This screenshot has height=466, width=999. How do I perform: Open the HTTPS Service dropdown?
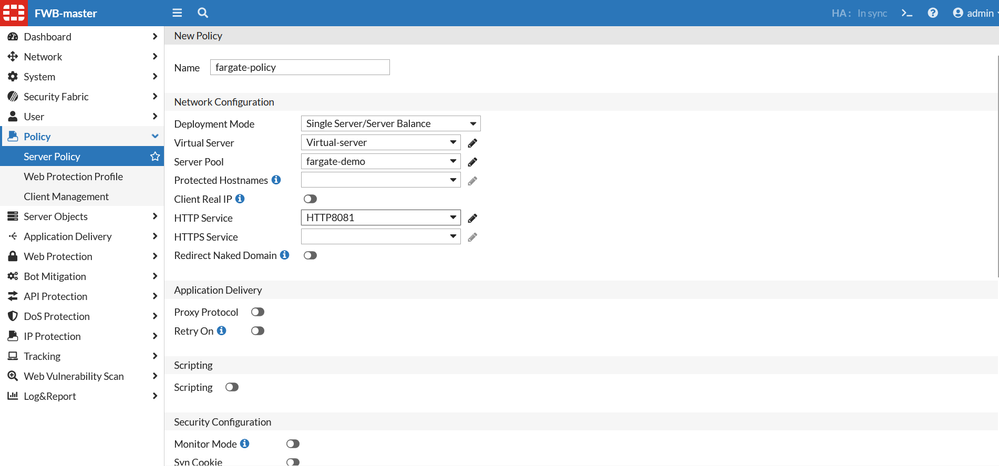tap(380, 237)
